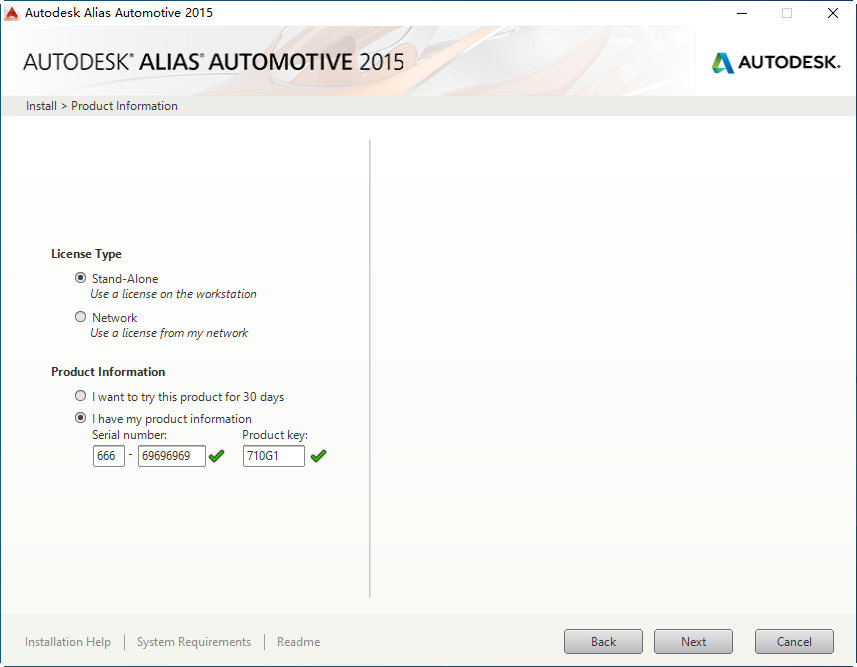This screenshot has height=667, width=857.
Task: Click the serial number field 69696969
Action: click(x=172, y=456)
